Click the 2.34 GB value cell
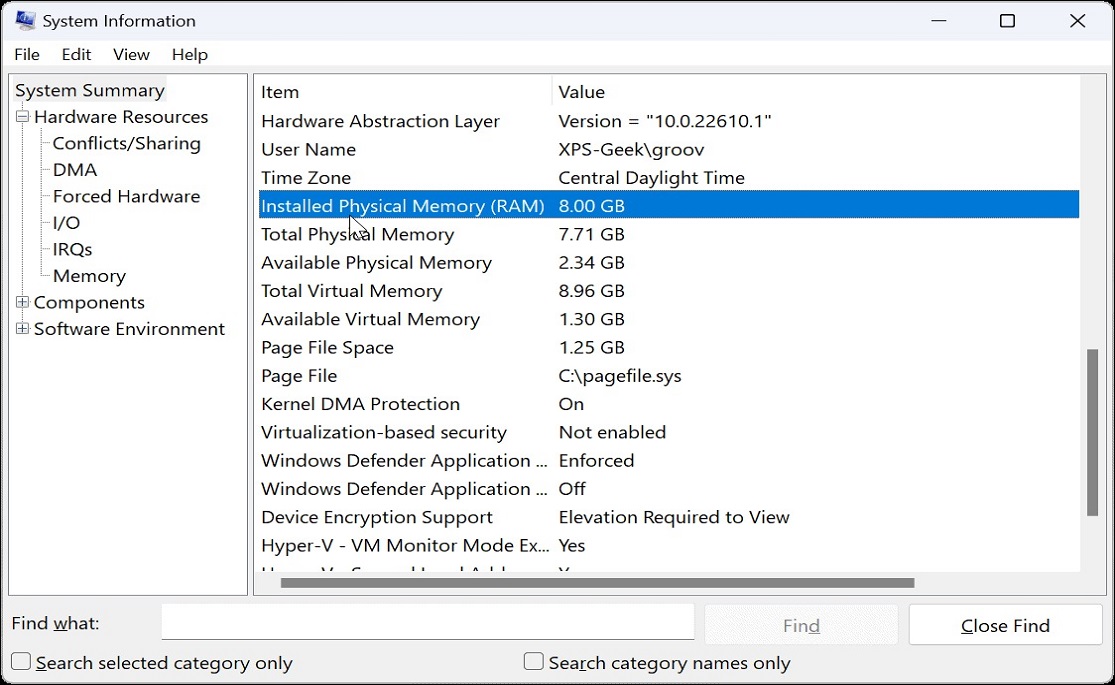Image resolution: width=1115 pixels, height=685 pixels. click(592, 262)
